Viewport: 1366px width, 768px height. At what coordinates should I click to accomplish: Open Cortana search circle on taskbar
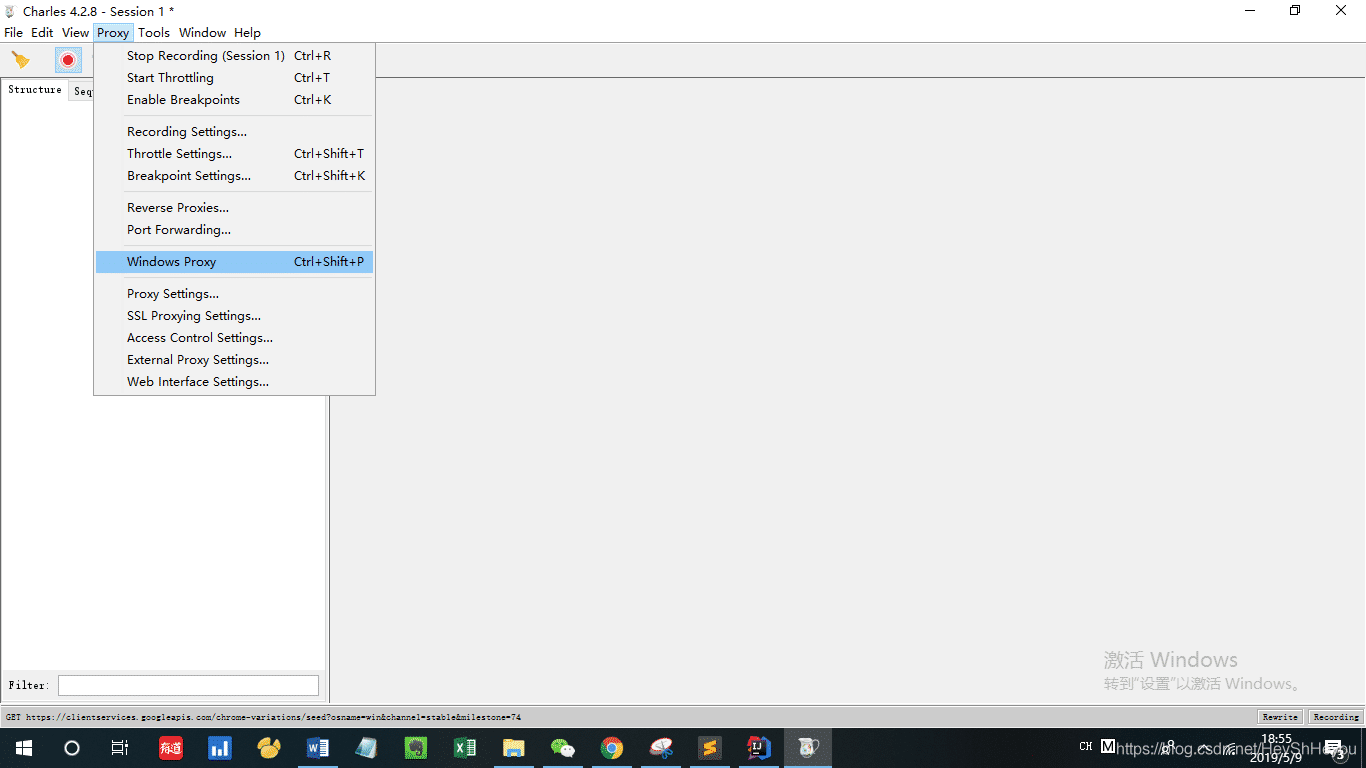(x=72, y=748)
